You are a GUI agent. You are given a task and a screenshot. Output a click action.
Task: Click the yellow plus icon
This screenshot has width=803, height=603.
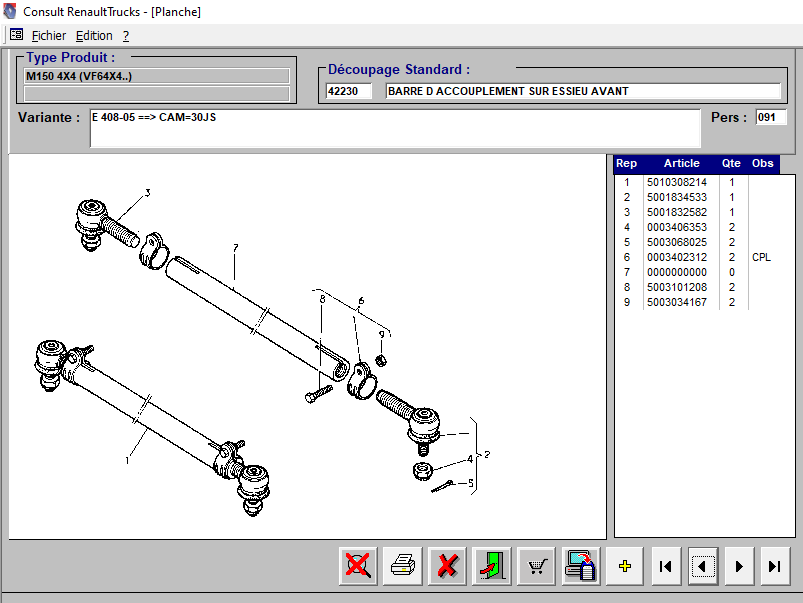625,566
